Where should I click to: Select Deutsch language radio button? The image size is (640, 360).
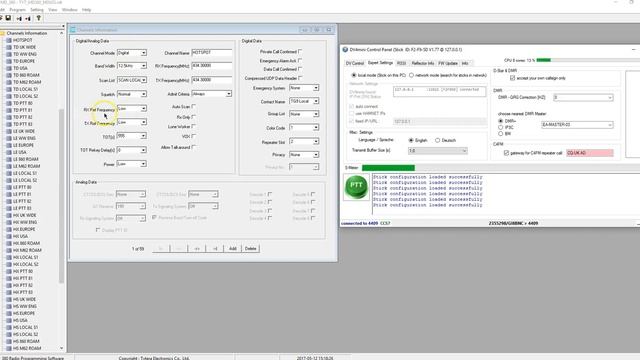pos(438,140)
